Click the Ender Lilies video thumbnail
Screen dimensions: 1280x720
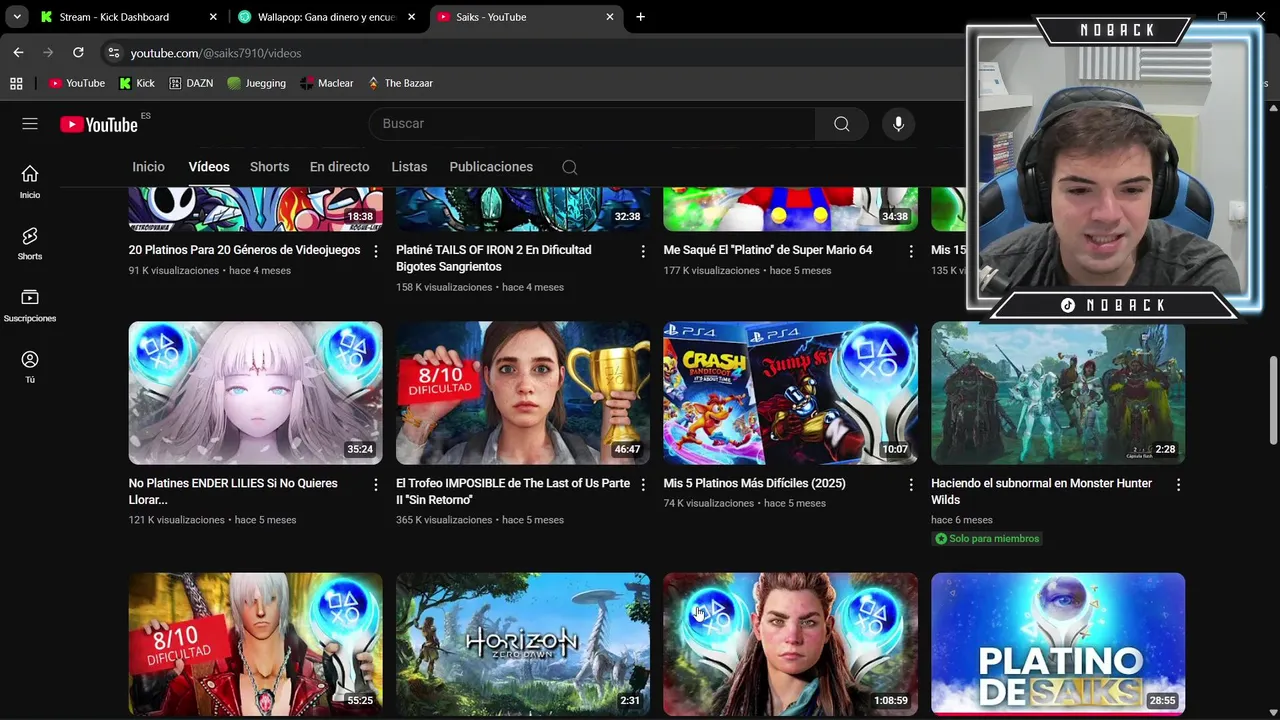pyautogui.click(x=255, y=392)
